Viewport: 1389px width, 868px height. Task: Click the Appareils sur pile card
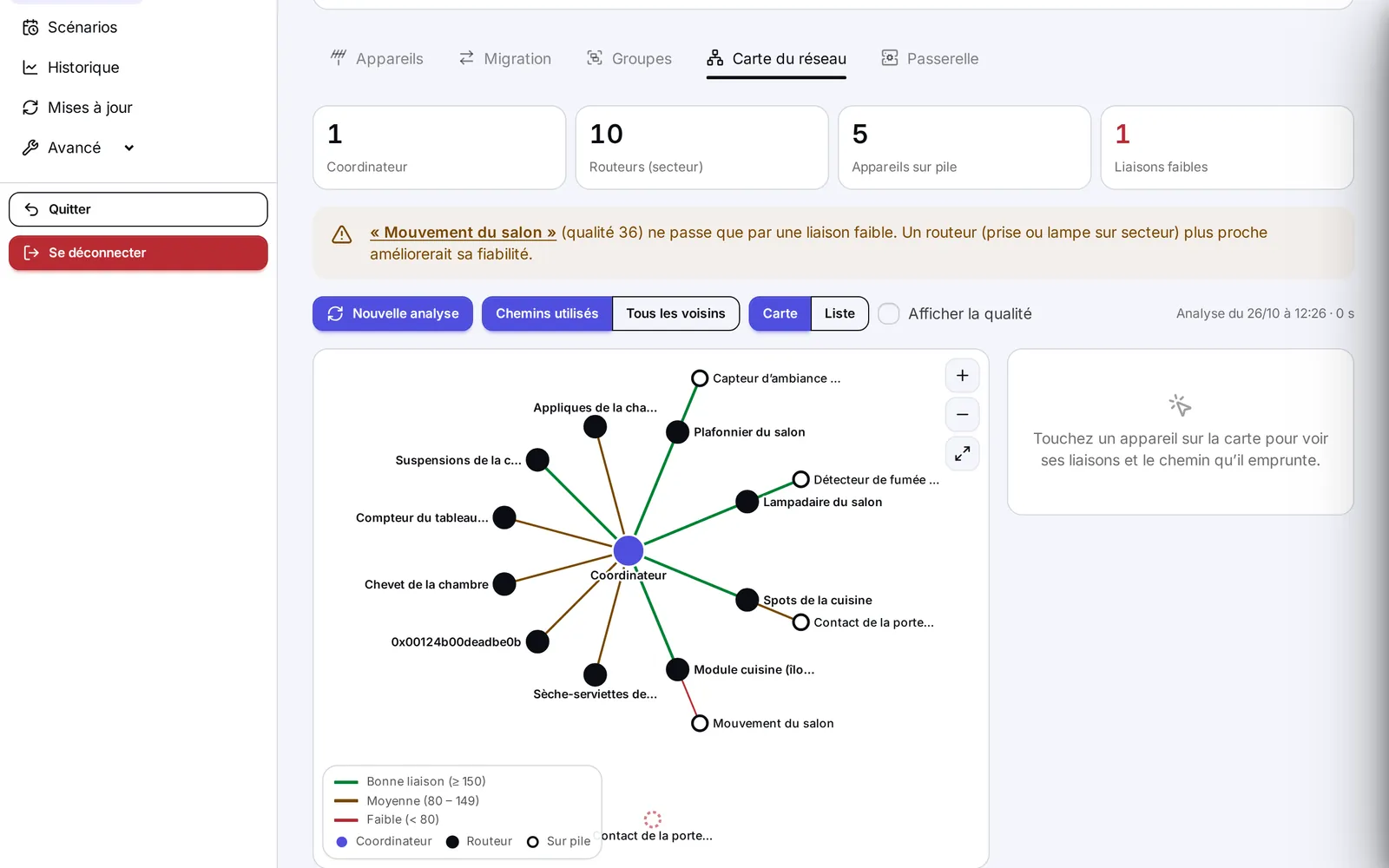964,148
